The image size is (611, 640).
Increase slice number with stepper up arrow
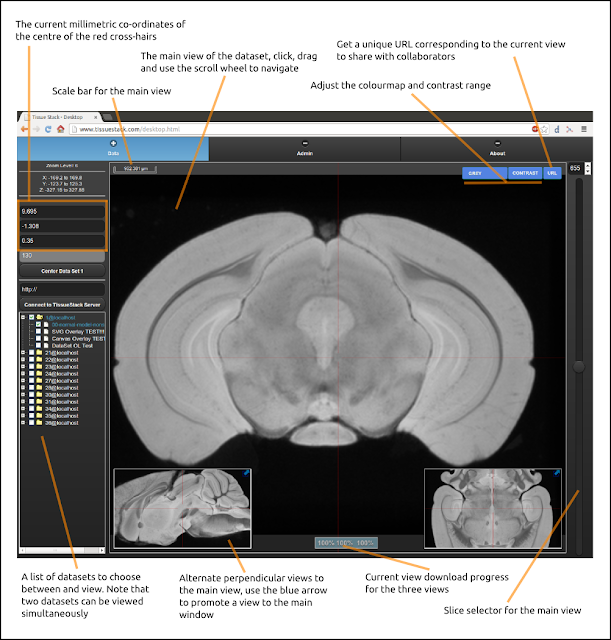pyautogui.click(x=588, y=165)
